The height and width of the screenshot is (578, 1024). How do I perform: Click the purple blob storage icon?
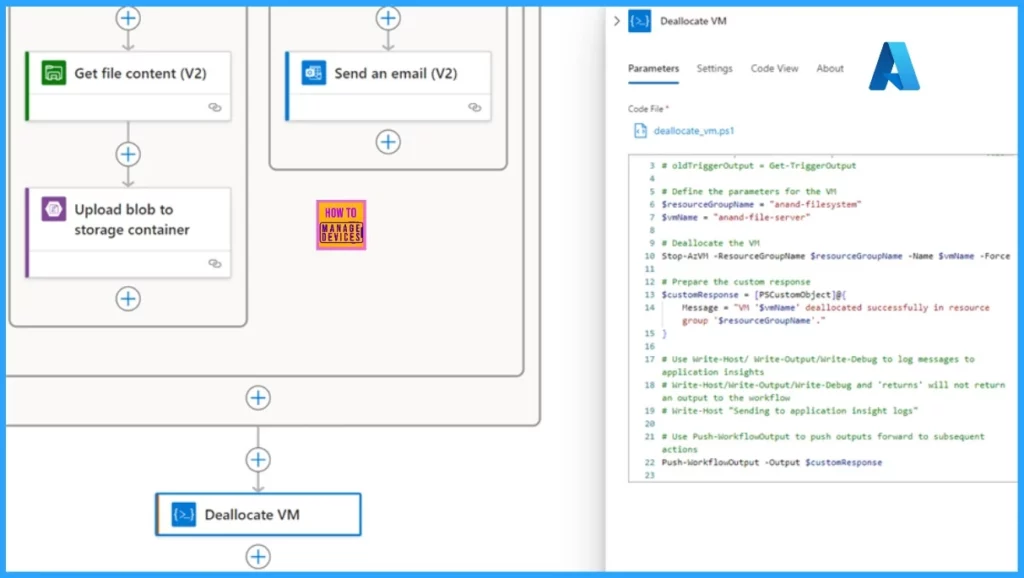pos(54,209)
